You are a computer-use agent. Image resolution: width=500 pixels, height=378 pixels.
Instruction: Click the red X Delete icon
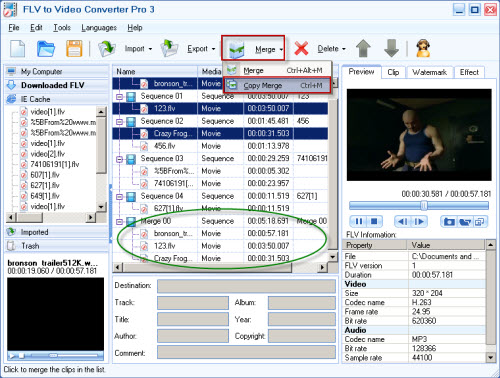pyautogui.click(x=301, y=49)
